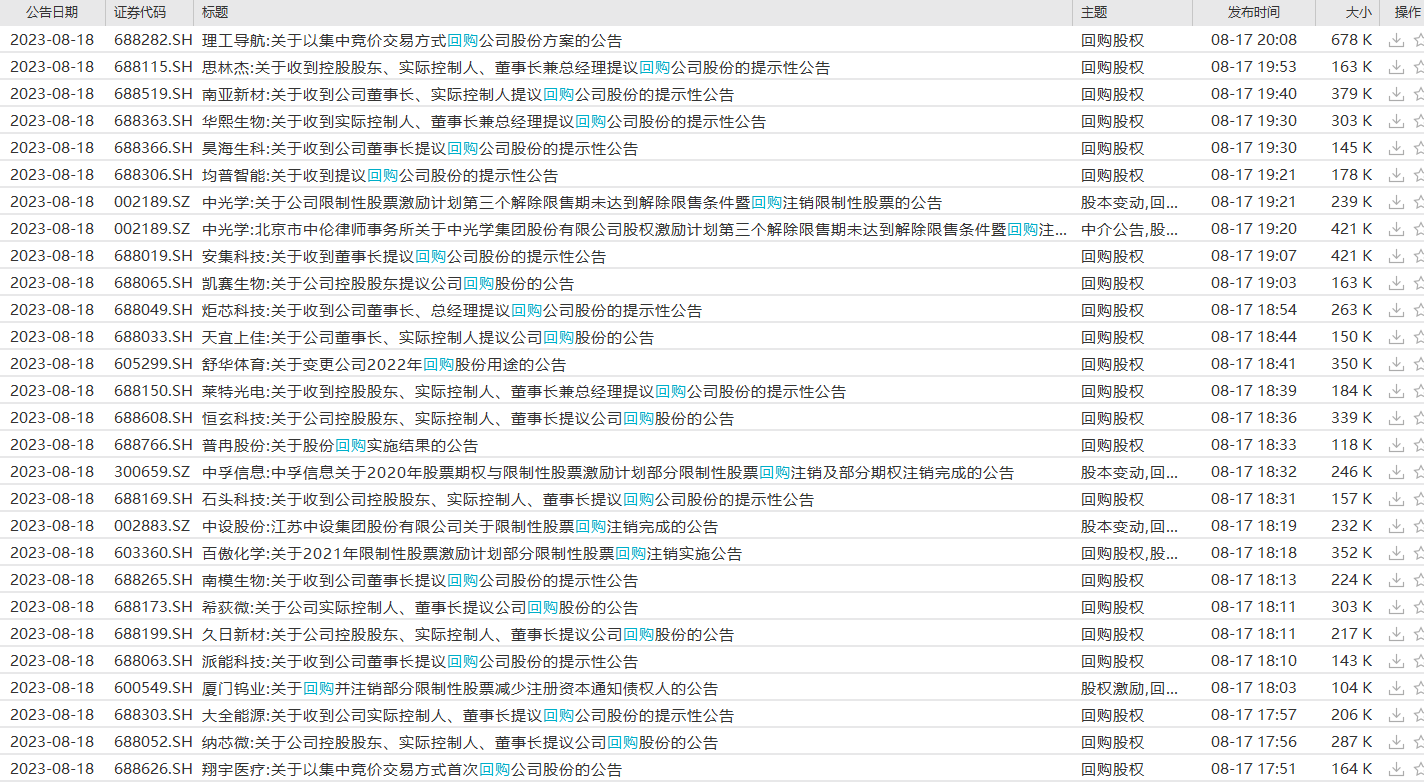The height and width of the screenshot is (782, 1424).
Task: Download the 普冉股份 announcement
Action: 1396,445
